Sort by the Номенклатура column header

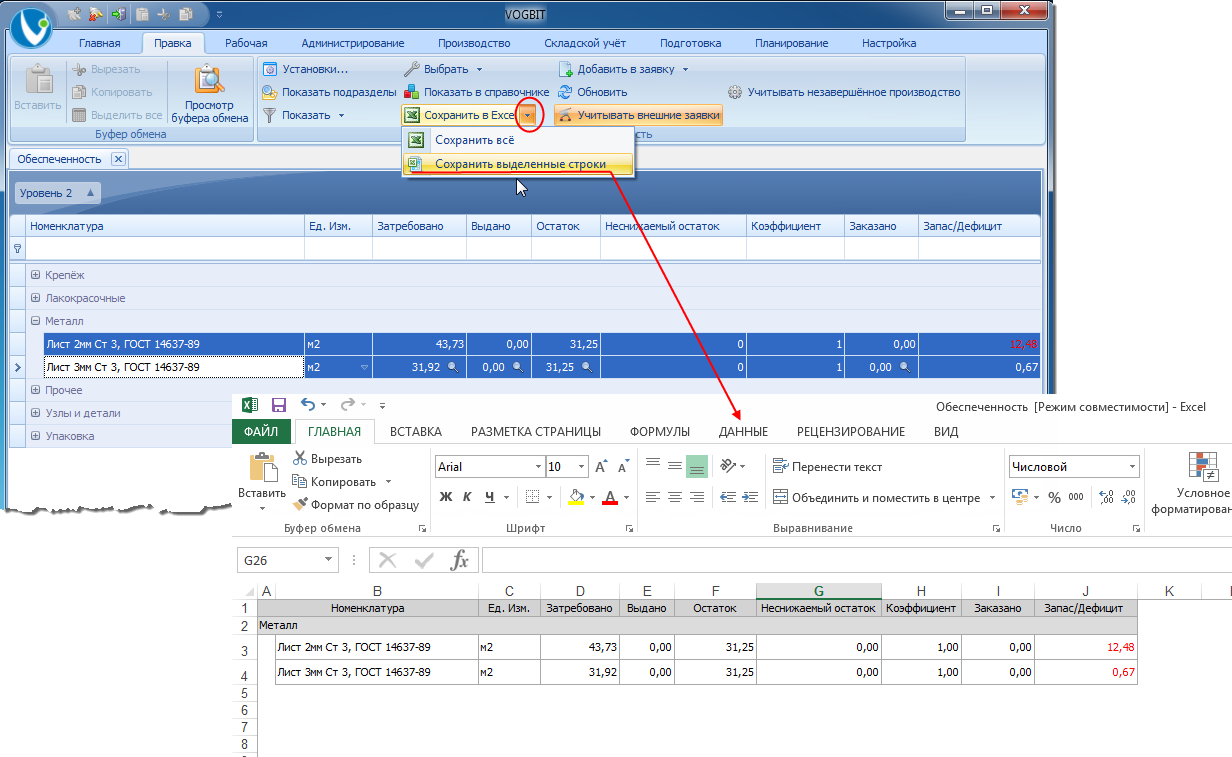[165, 226]
